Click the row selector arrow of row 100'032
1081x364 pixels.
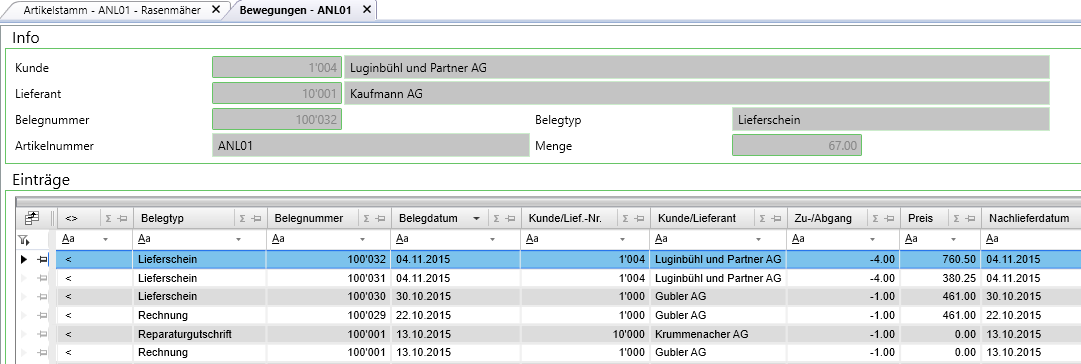tap(24, 260)
